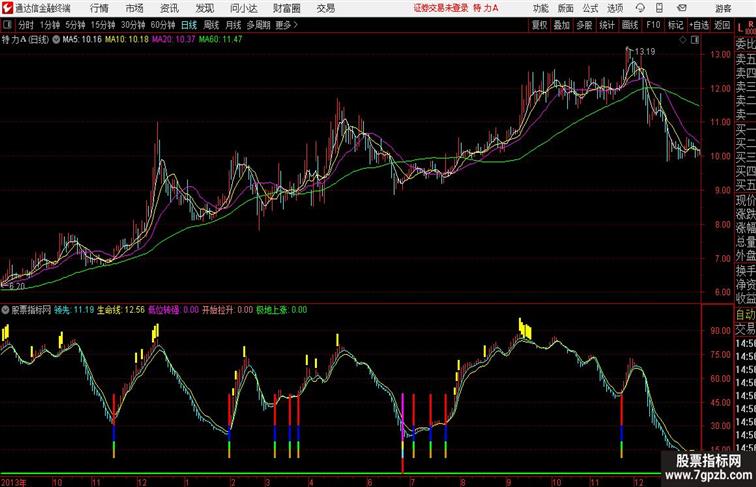
Task: Open the 交易 menu
Action: (x=325, y=8)
